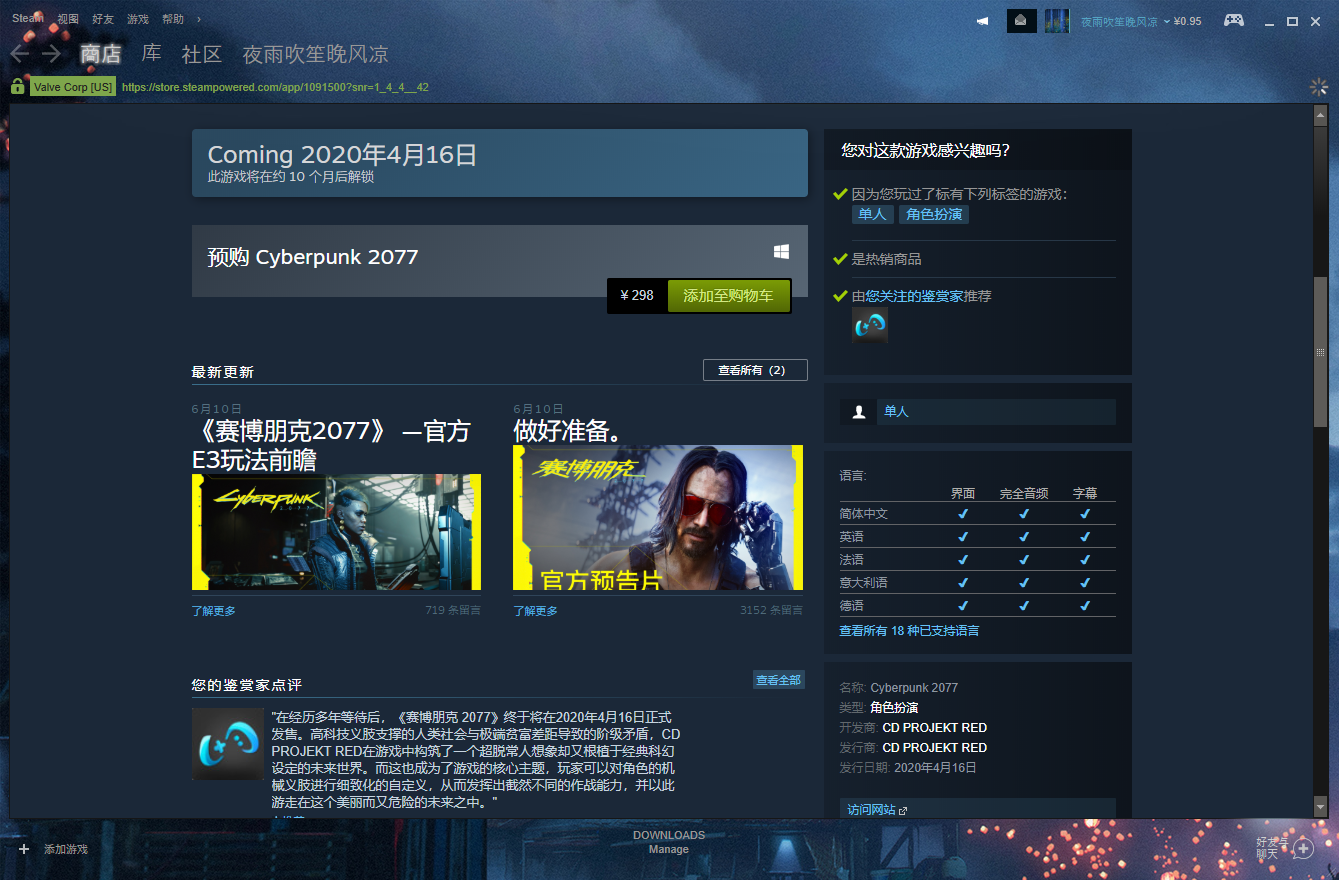Open the 视图 menu
Viewport: 1339px width, 880px height.
tap(68, 19)
